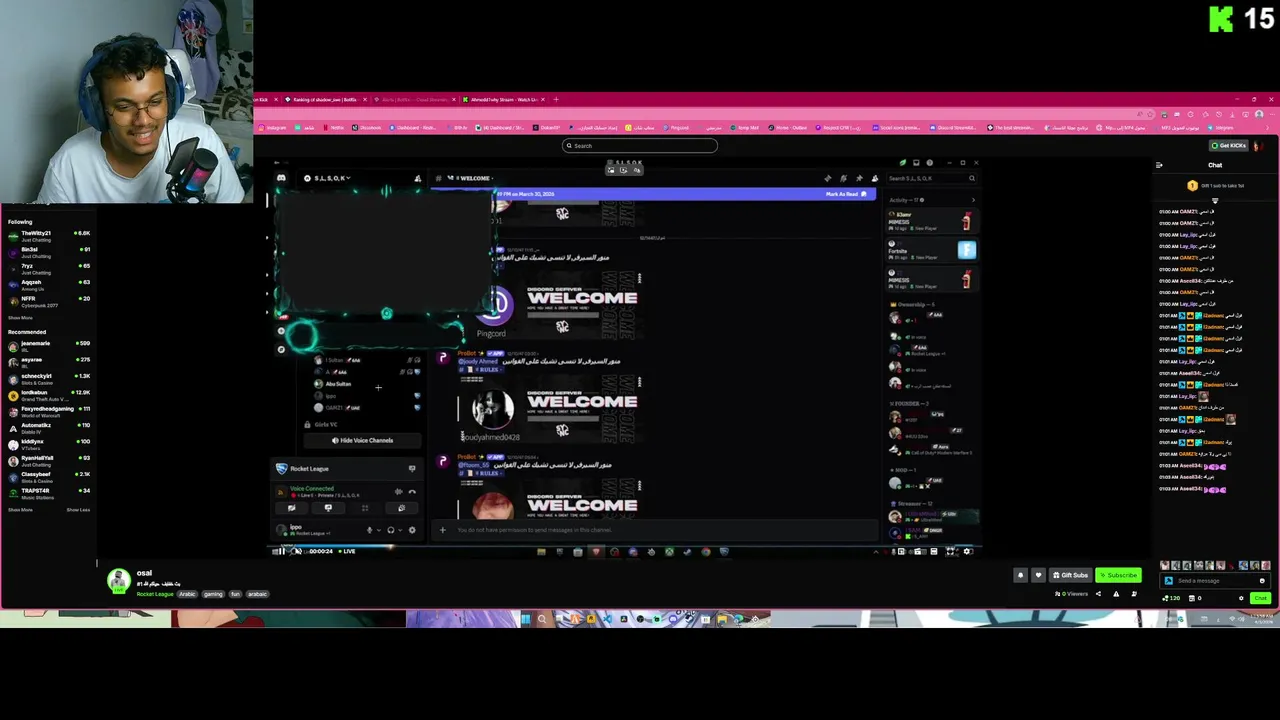Disconnect from voice call icon
The height and width of the screenshot is (720, 1280).
coord(412,491)
